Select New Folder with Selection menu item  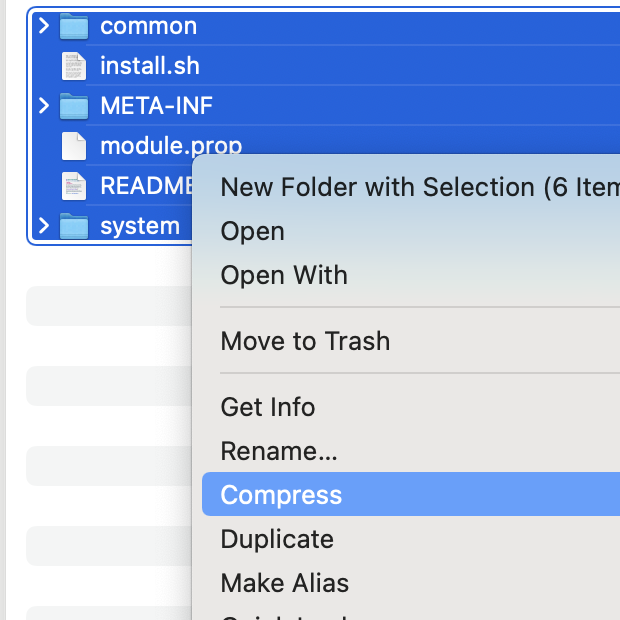click(x=400, y=187)
